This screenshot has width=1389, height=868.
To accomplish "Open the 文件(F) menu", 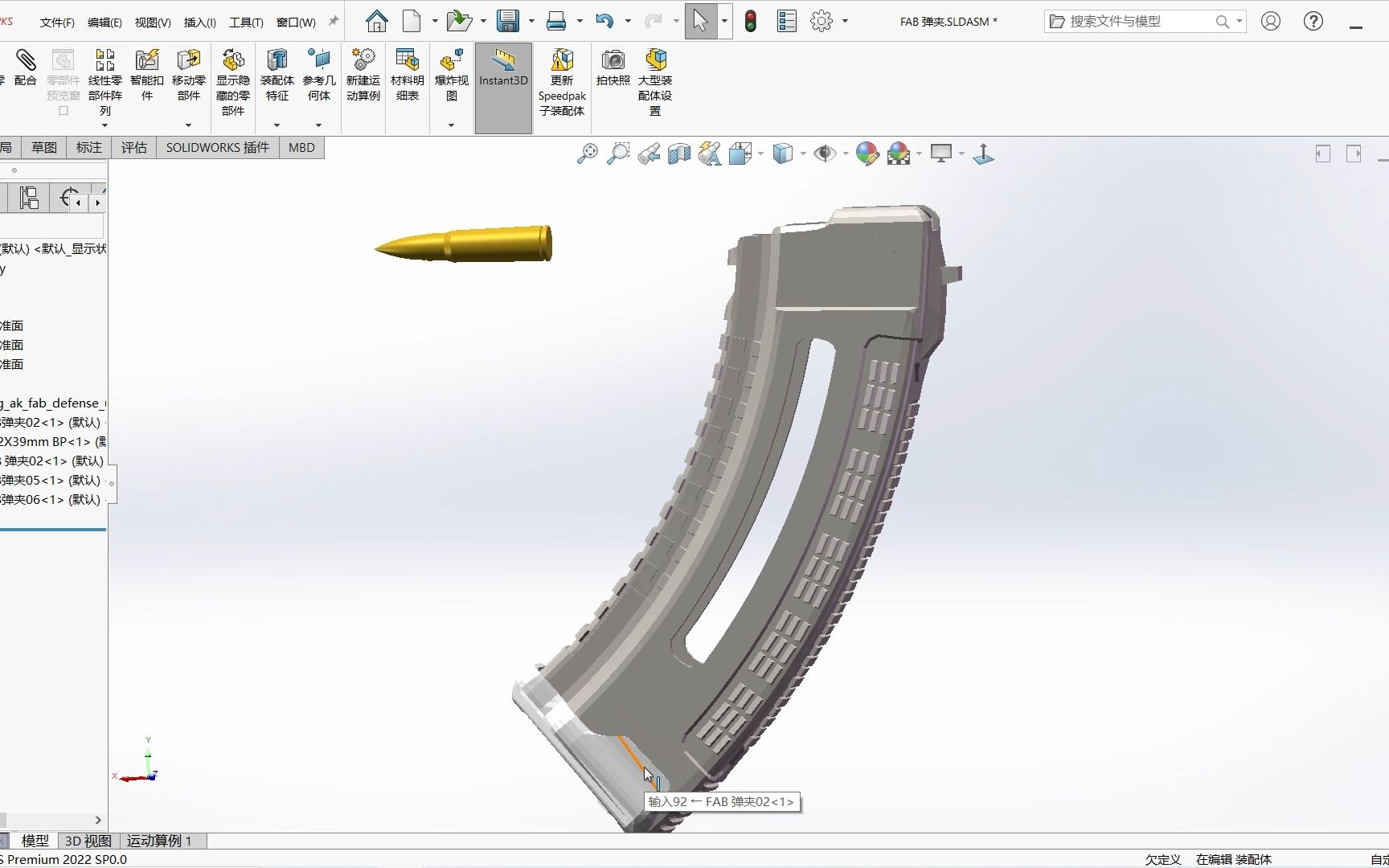I will click(57, 23).
